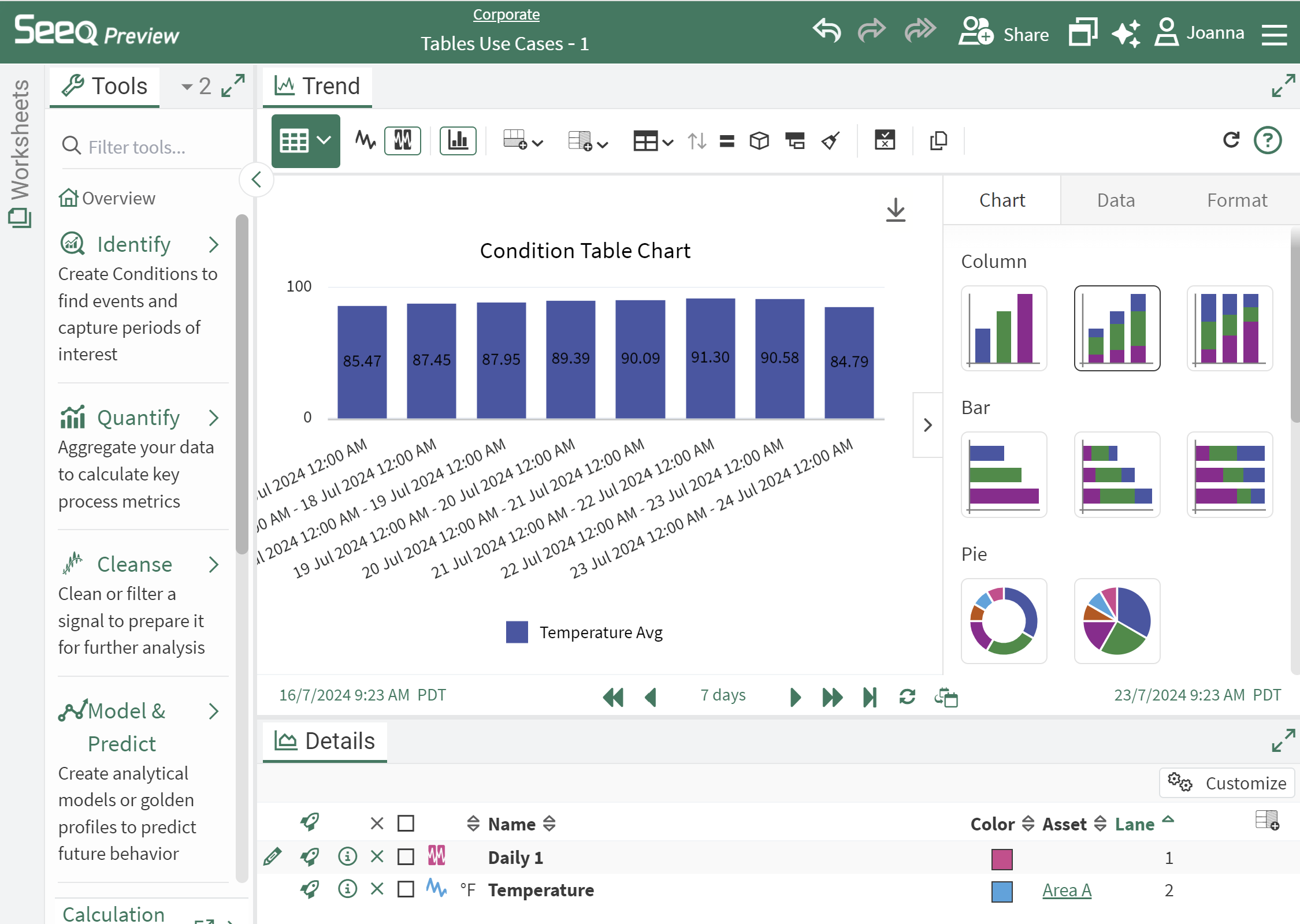Open the Area A asset link
Viewport: 1300px width, 924px height.
point(1067,891)
